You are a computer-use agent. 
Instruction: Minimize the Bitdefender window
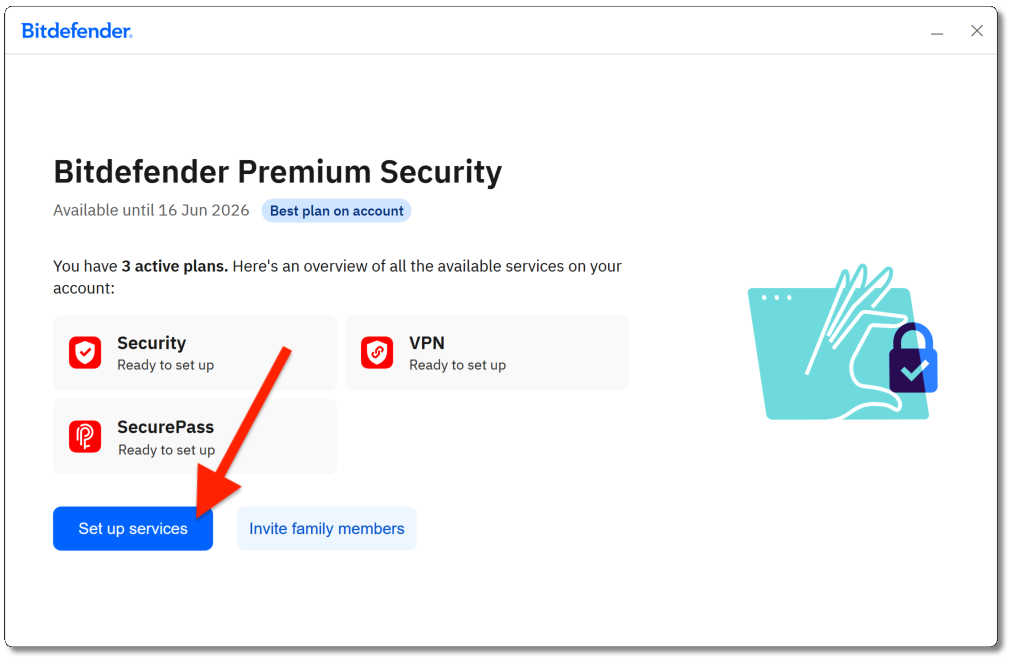click(937, 31)
